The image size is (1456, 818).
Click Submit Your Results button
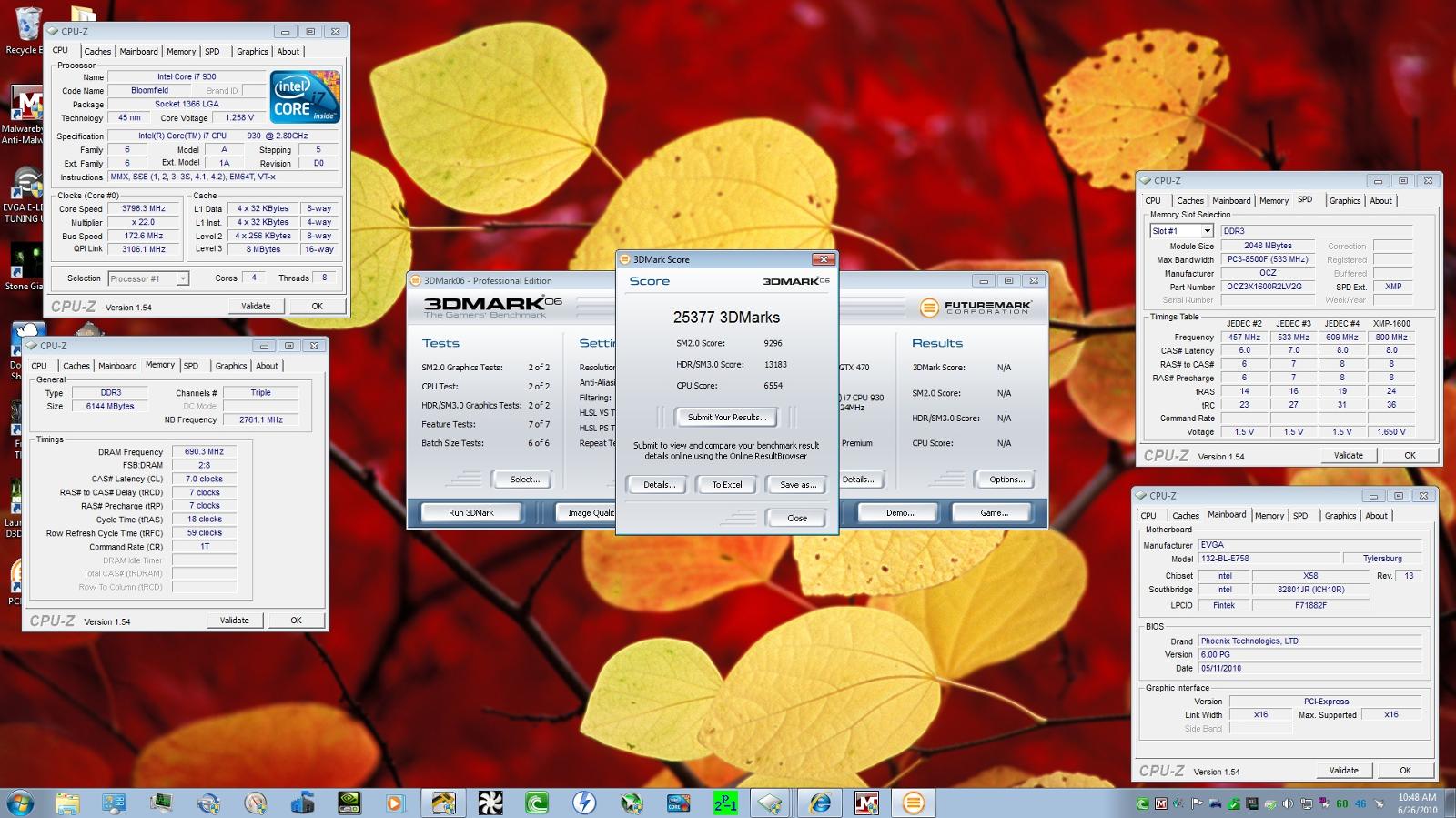pyautogui.click(x=727, y=417)
